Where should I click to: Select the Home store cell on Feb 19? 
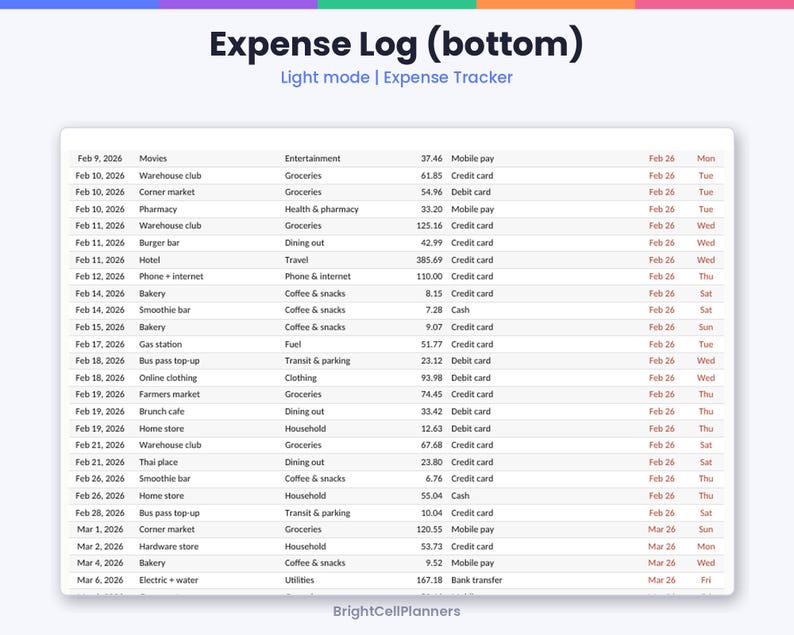[162, 428]
